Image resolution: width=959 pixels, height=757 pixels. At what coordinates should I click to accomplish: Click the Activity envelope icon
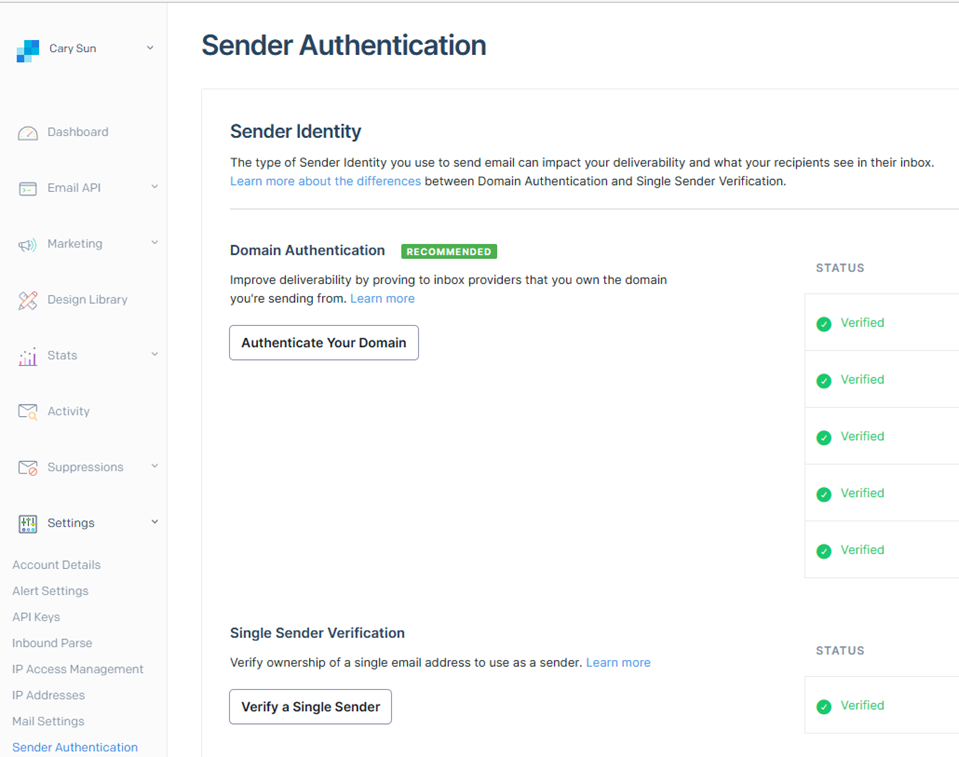[28, 412]
